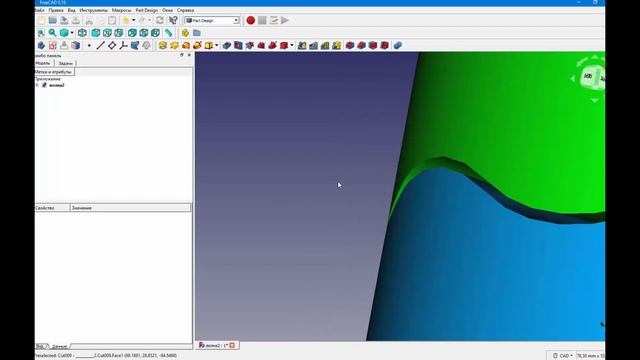Viewport: 640px width, 360px height.
Task: Switch to the Данные property tab
Action: point(60,346)
